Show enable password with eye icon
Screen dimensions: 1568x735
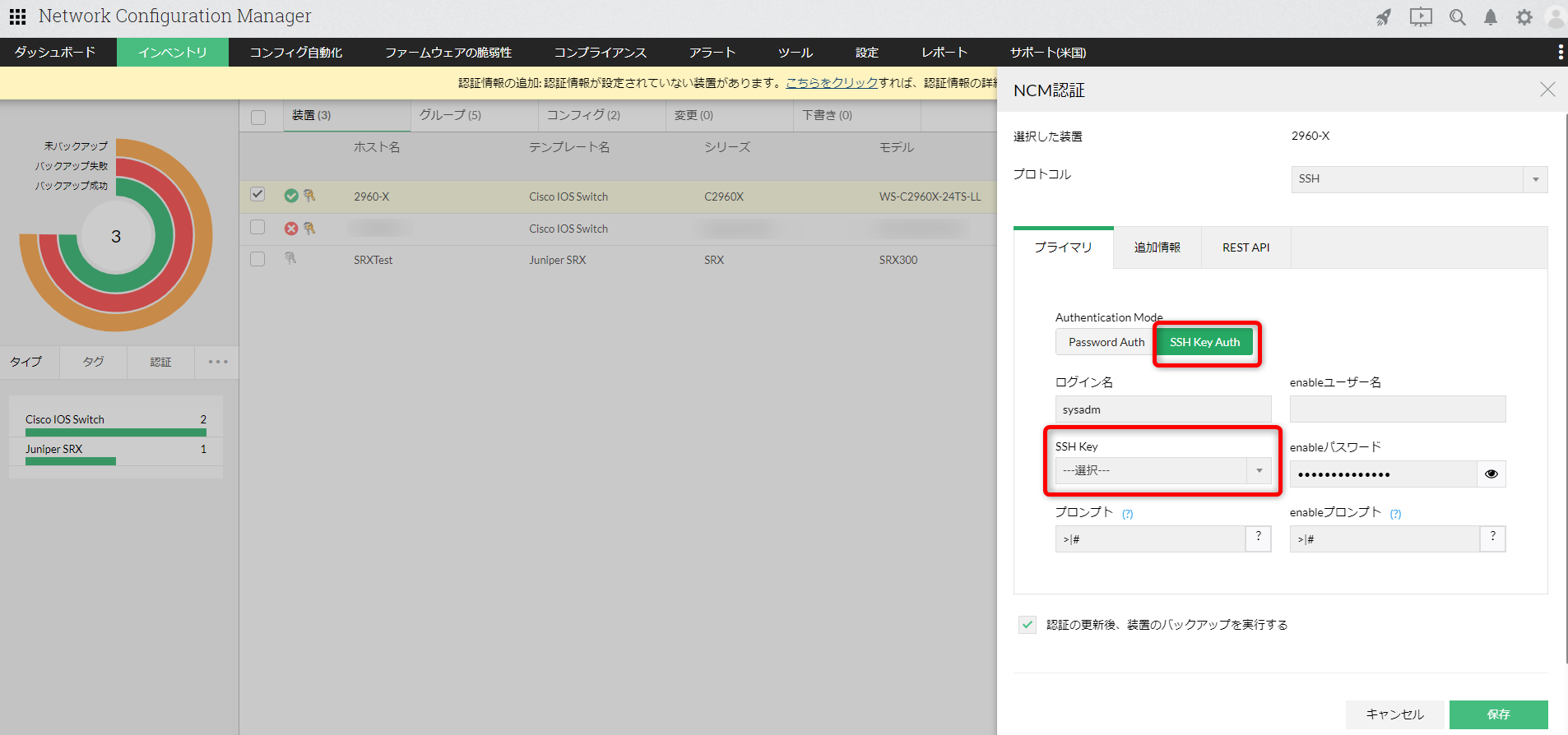(1491, 474)
